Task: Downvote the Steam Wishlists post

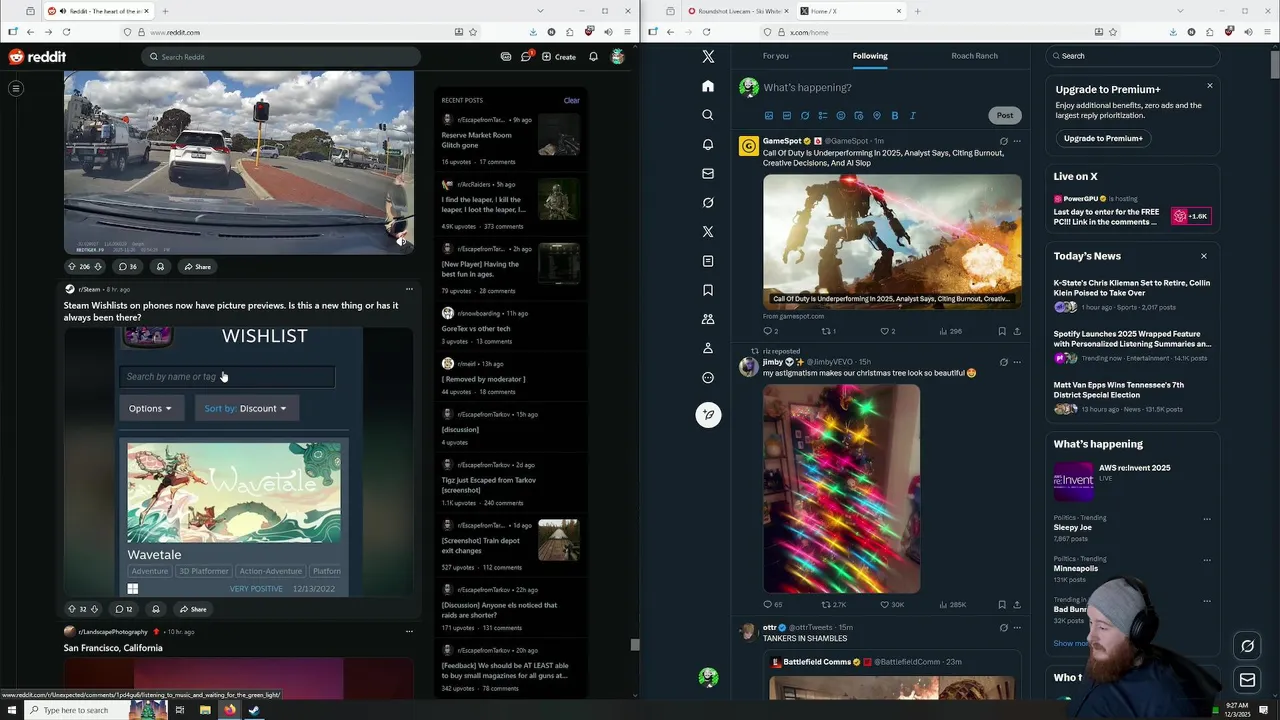Action: click(95, 609)
